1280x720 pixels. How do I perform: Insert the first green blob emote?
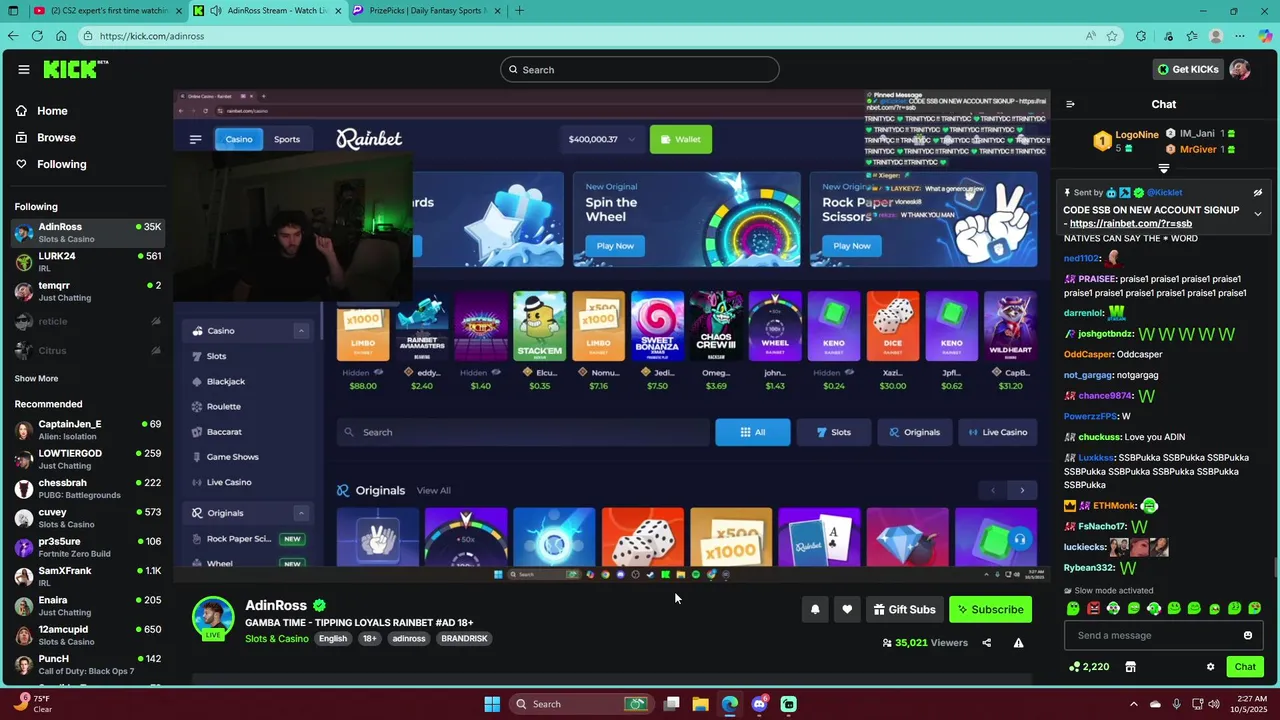1073,608
